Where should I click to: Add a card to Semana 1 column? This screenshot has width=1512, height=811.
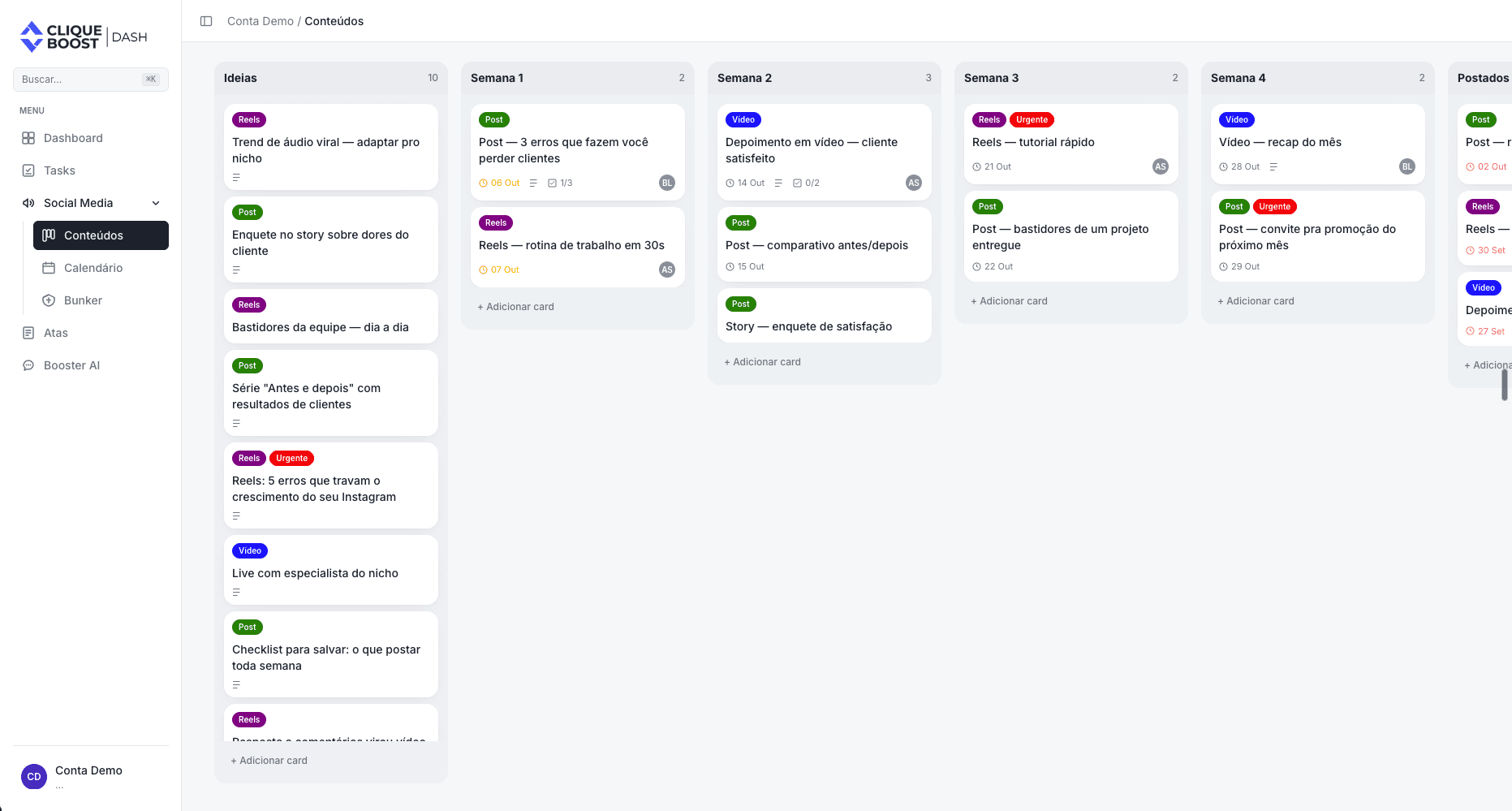click(x=515, y=307)
